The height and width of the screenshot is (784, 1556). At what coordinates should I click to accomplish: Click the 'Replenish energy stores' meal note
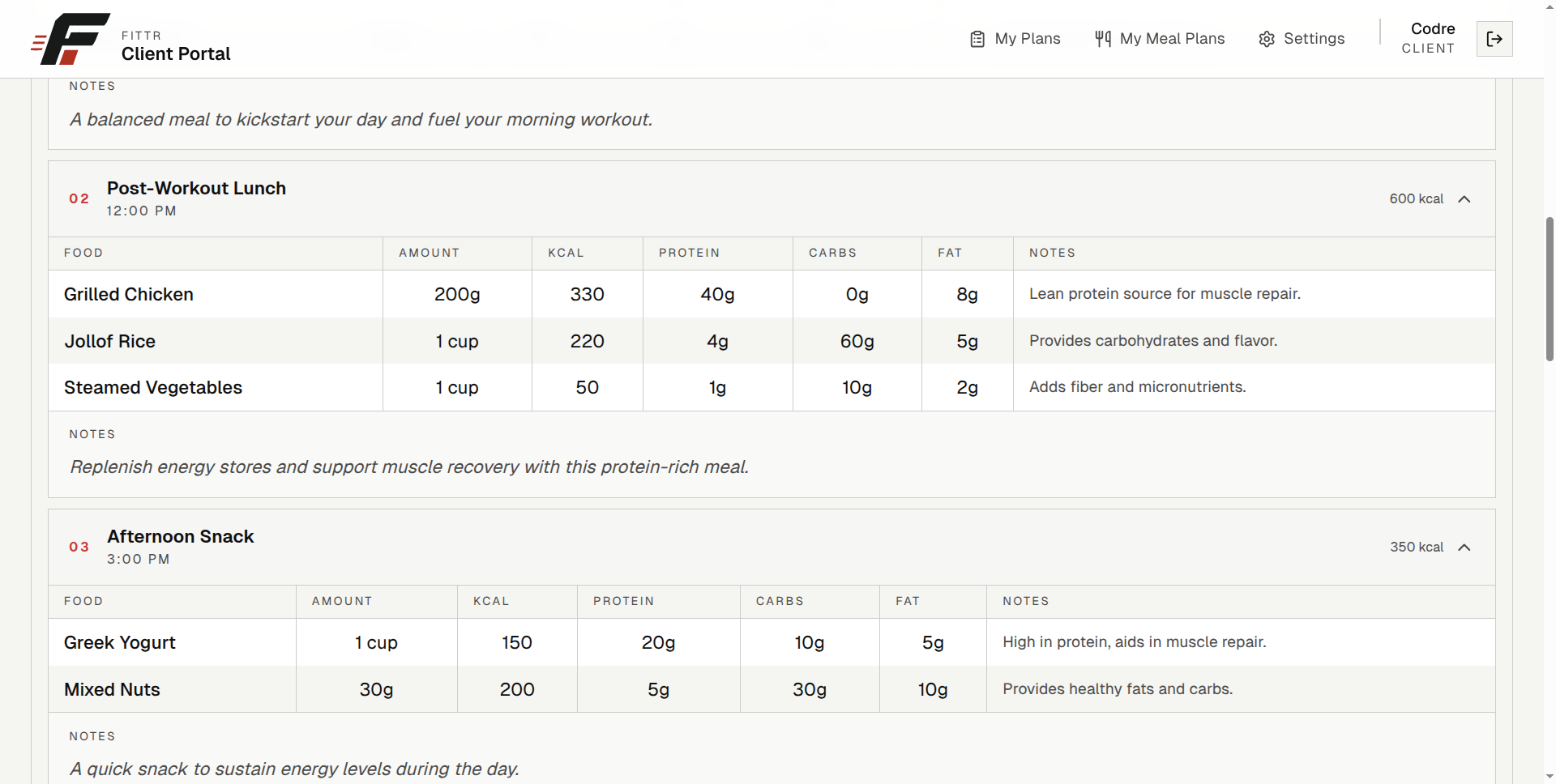point(409,467)
